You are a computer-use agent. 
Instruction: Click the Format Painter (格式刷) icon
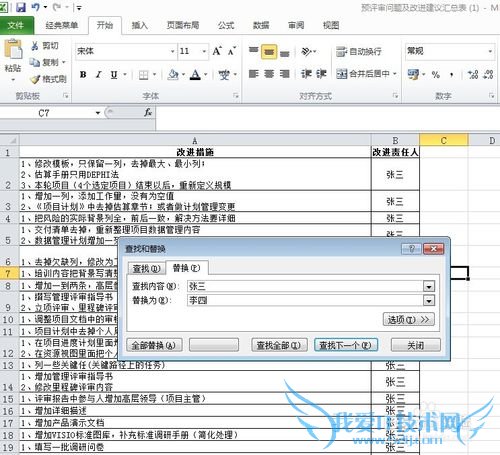tap(35, 79)
